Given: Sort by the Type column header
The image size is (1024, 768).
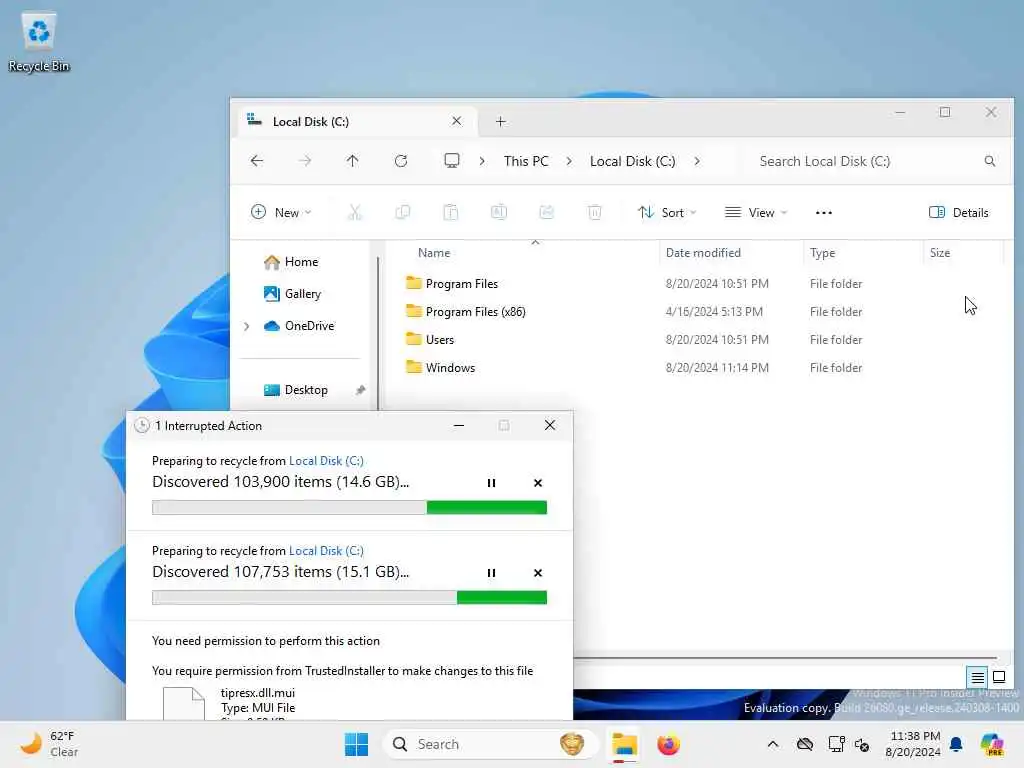Looking at the screenshot, I should pos(822,253).
